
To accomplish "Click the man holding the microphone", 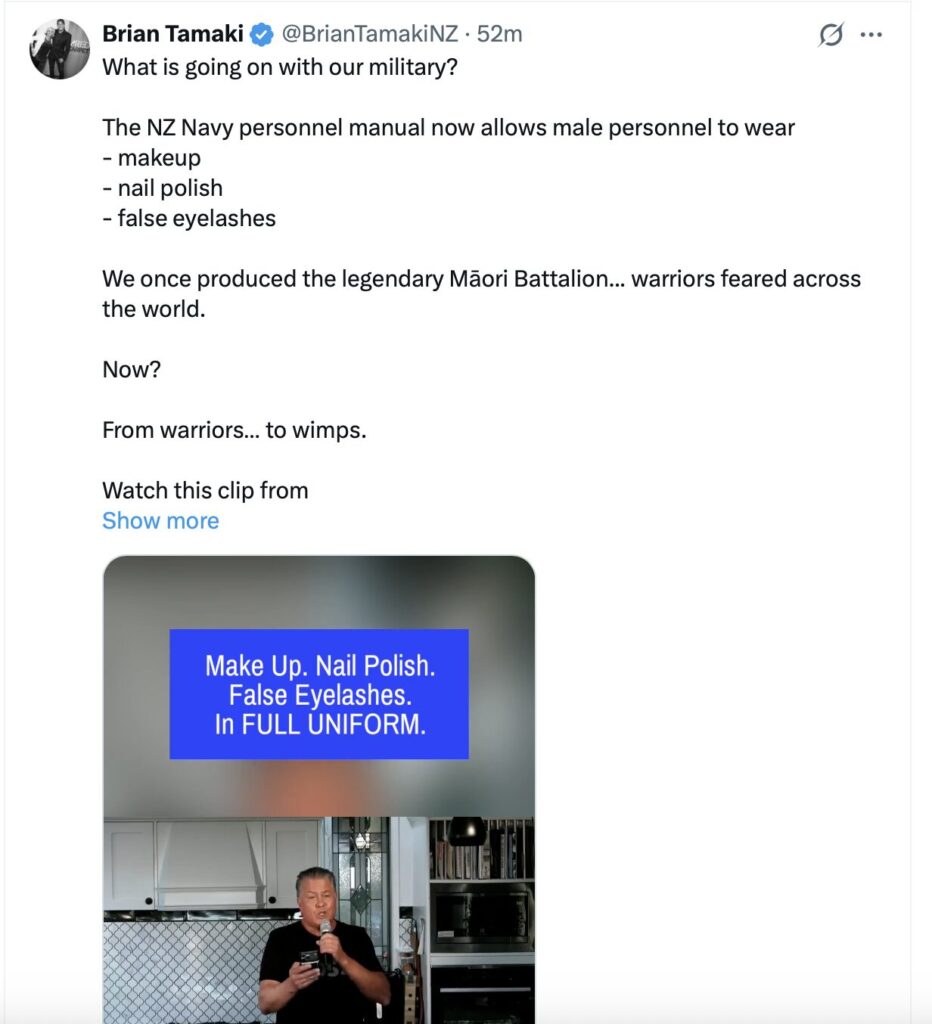I will tap(323, 945).
